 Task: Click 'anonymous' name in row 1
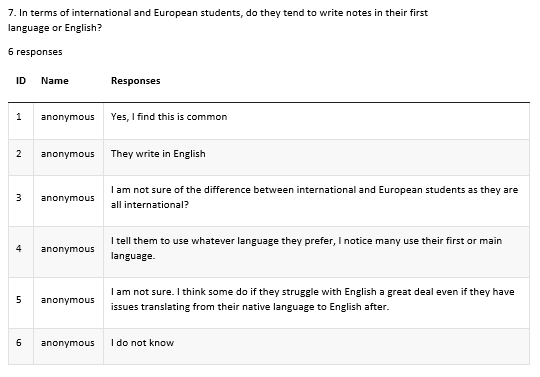(68, 117)
